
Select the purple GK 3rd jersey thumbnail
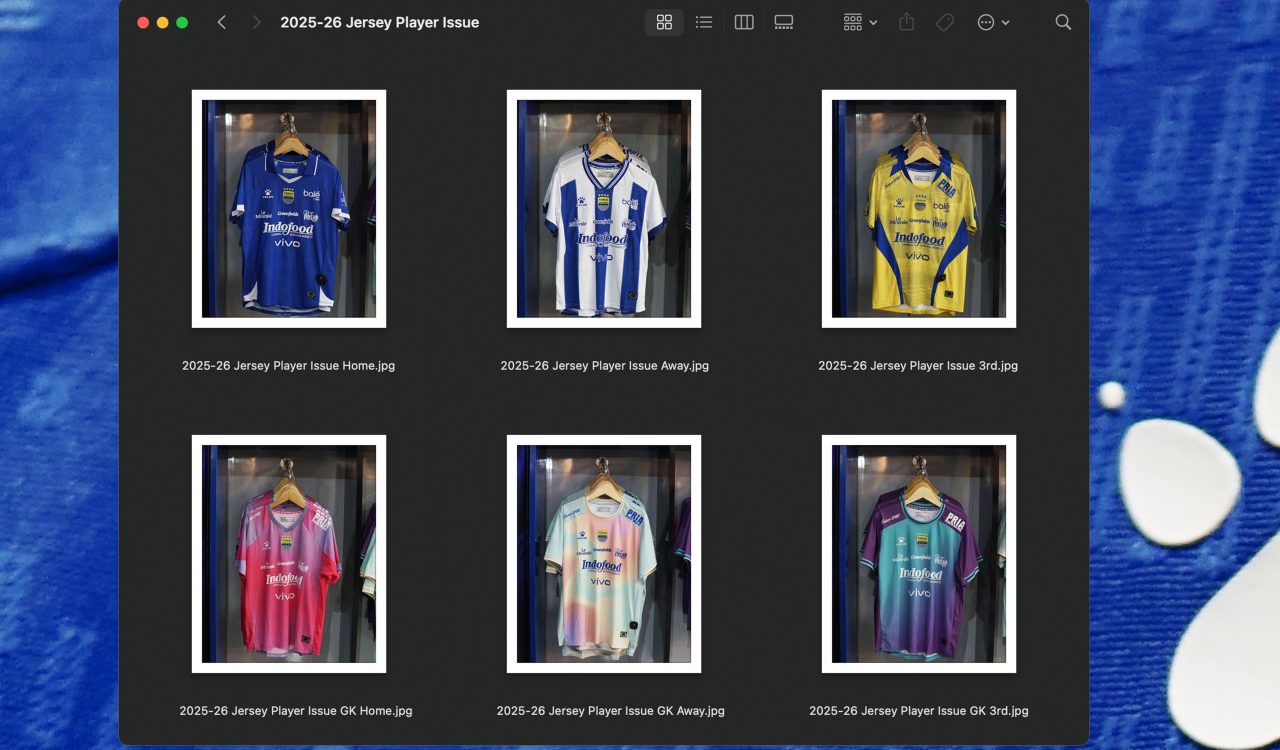(919, 554)
